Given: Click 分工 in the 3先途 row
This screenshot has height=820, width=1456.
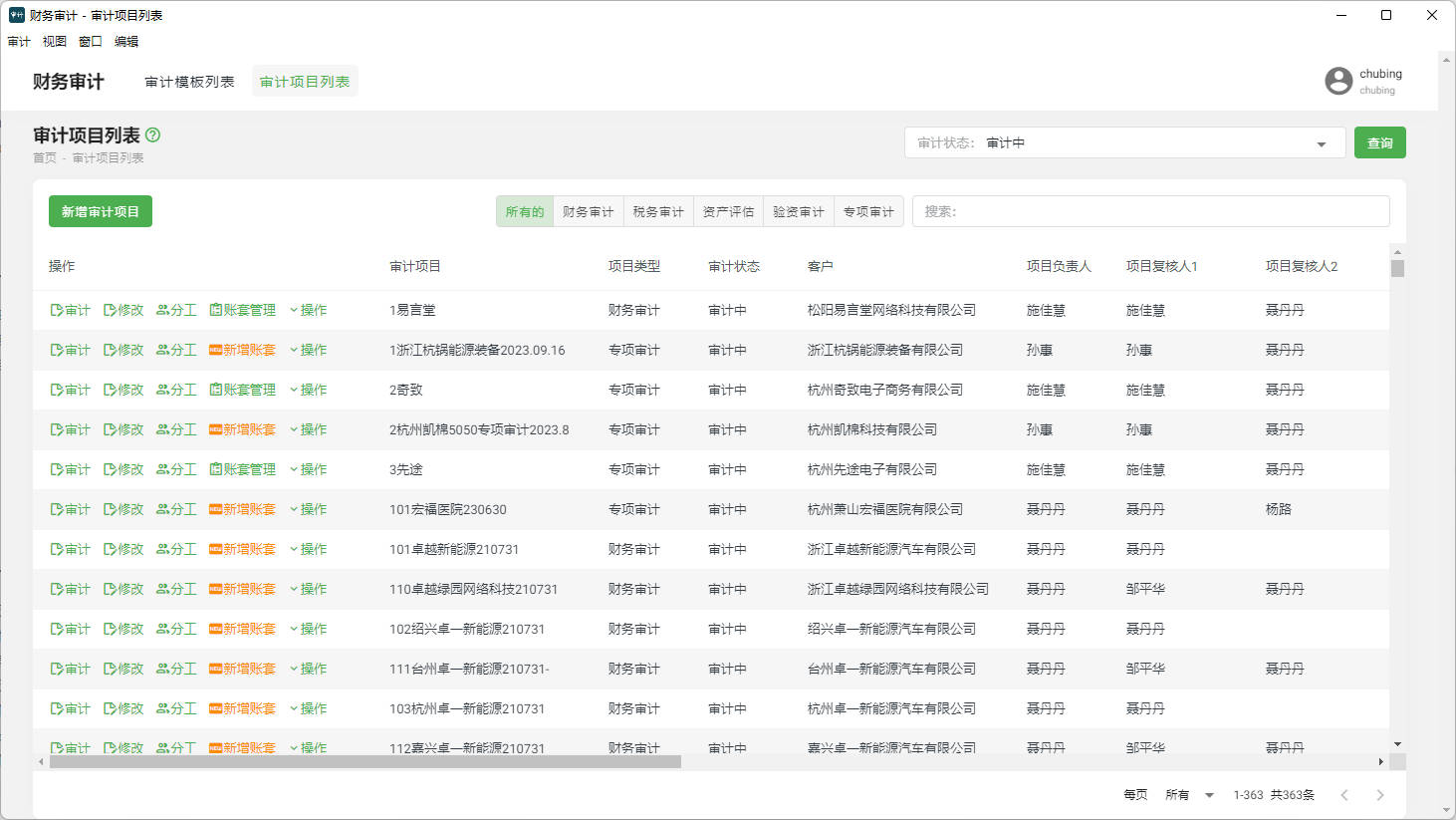Looking at the screenshot, I should (x=176, y=469).
